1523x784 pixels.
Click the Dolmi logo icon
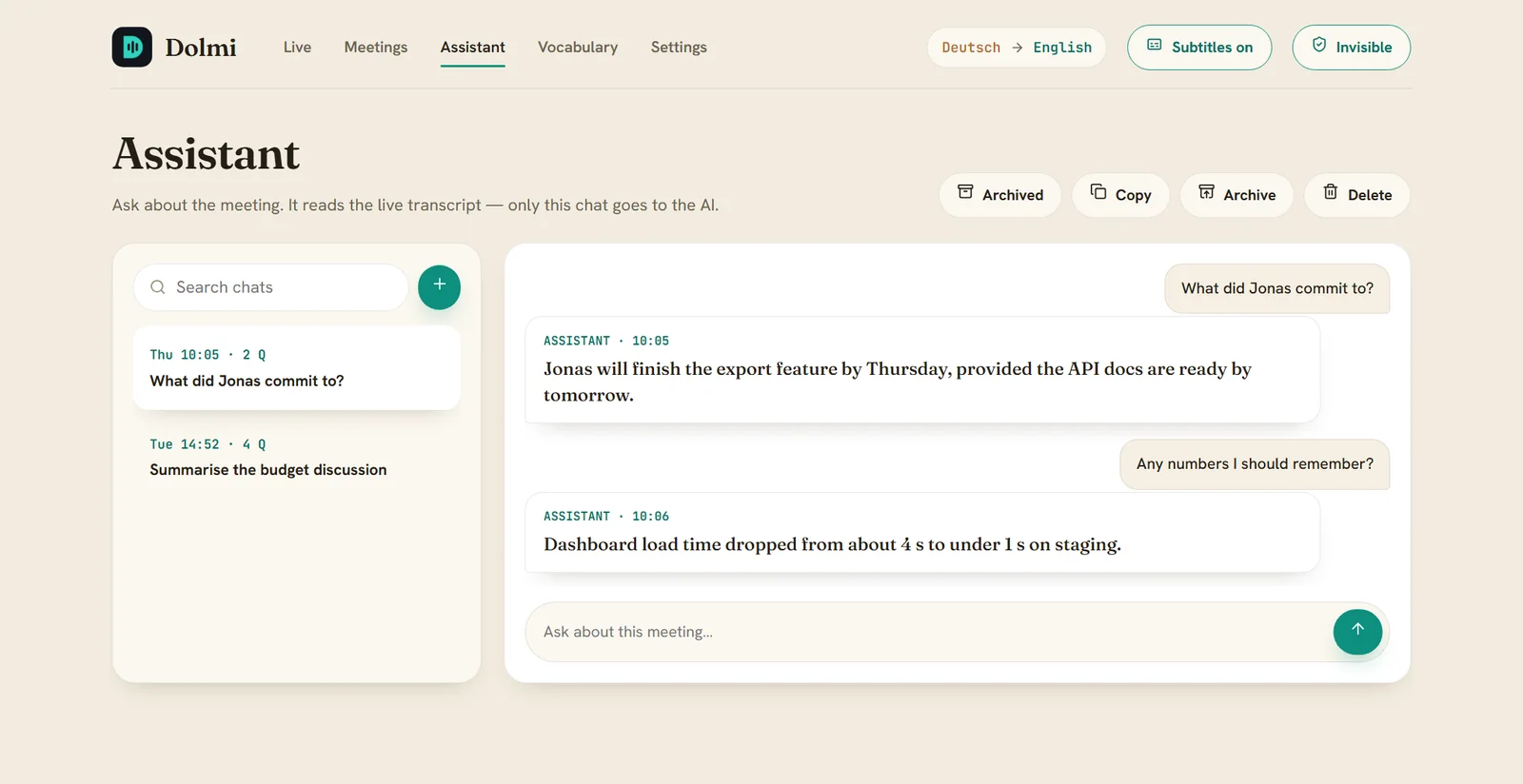click(131, 47)
